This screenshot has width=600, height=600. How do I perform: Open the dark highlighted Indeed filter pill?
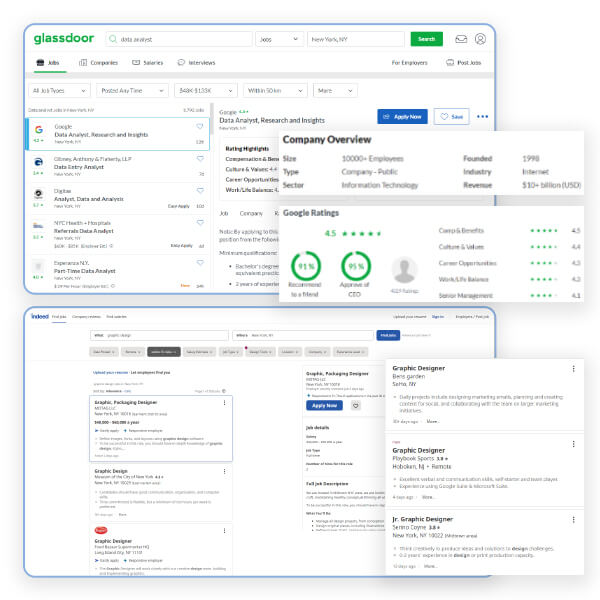(x=164, y=352)
